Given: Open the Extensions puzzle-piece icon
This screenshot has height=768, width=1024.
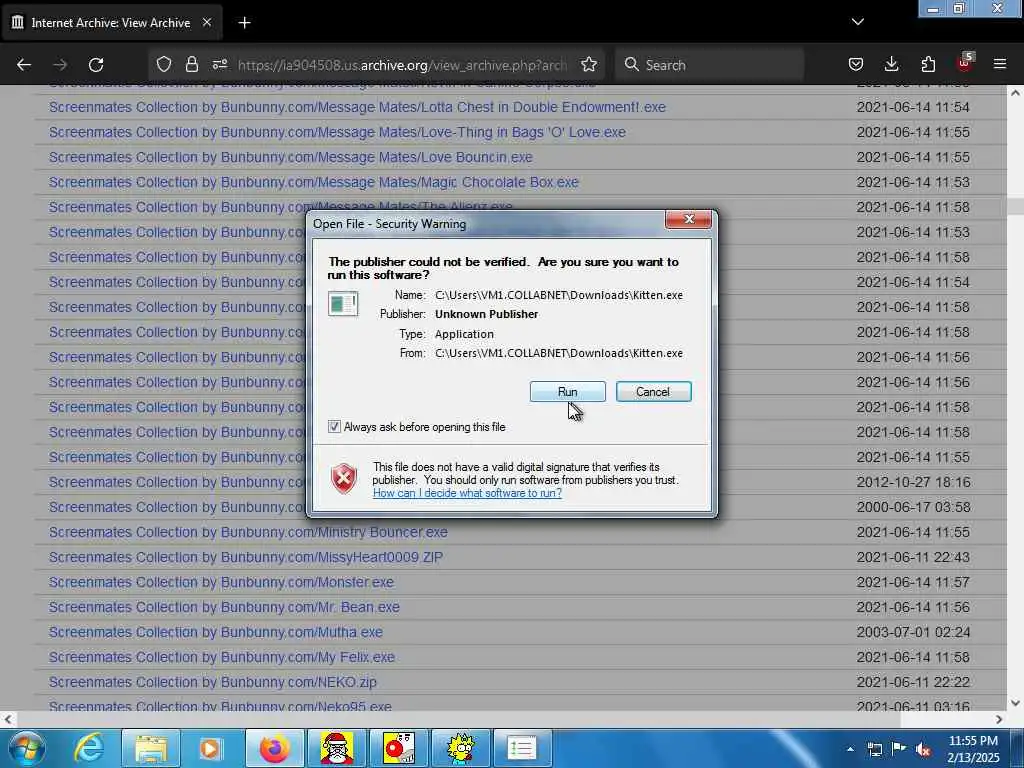Looking at the screenshot, I should point(928,65).
